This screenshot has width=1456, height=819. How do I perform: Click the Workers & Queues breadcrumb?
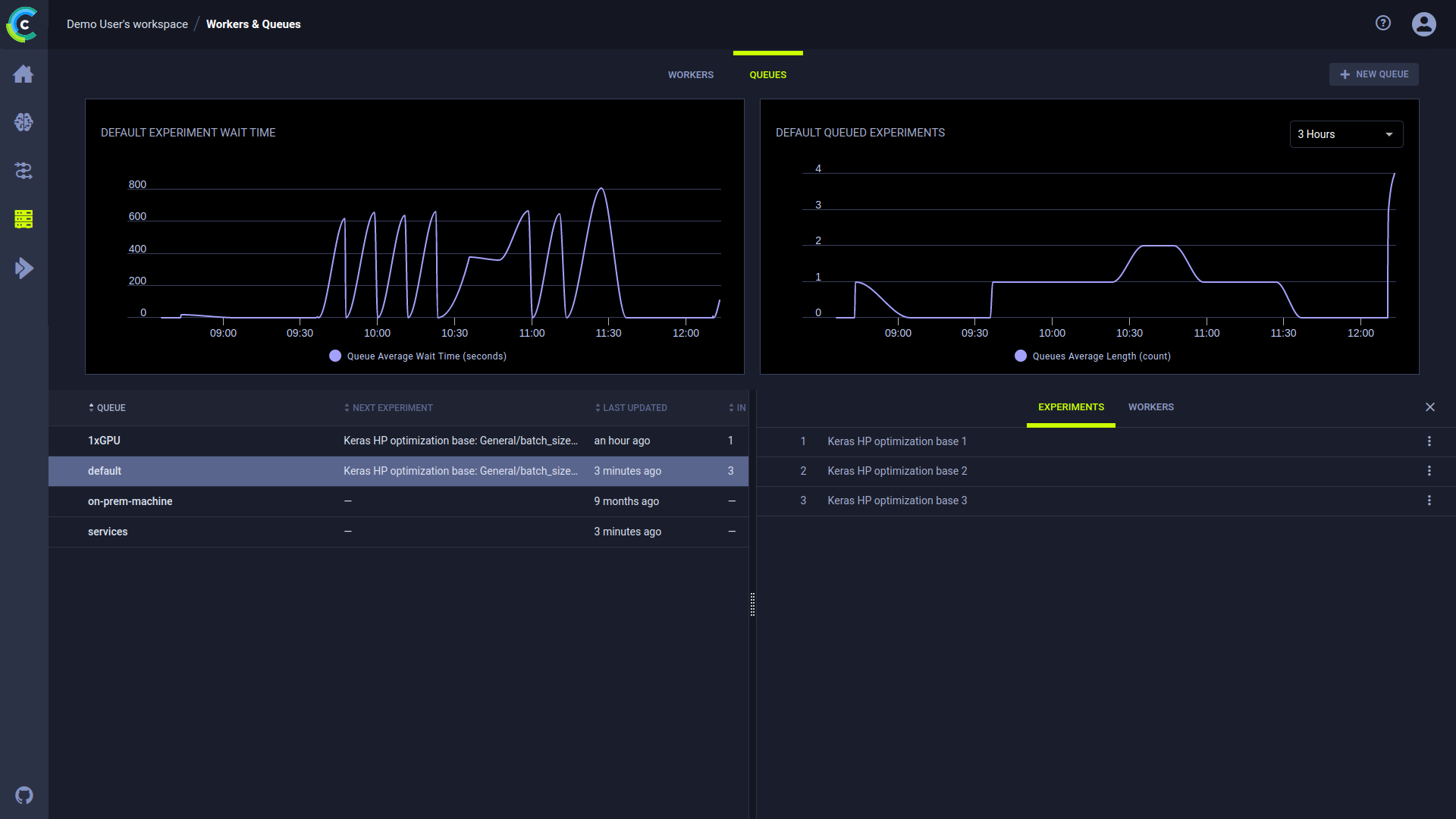coord(253,24)
